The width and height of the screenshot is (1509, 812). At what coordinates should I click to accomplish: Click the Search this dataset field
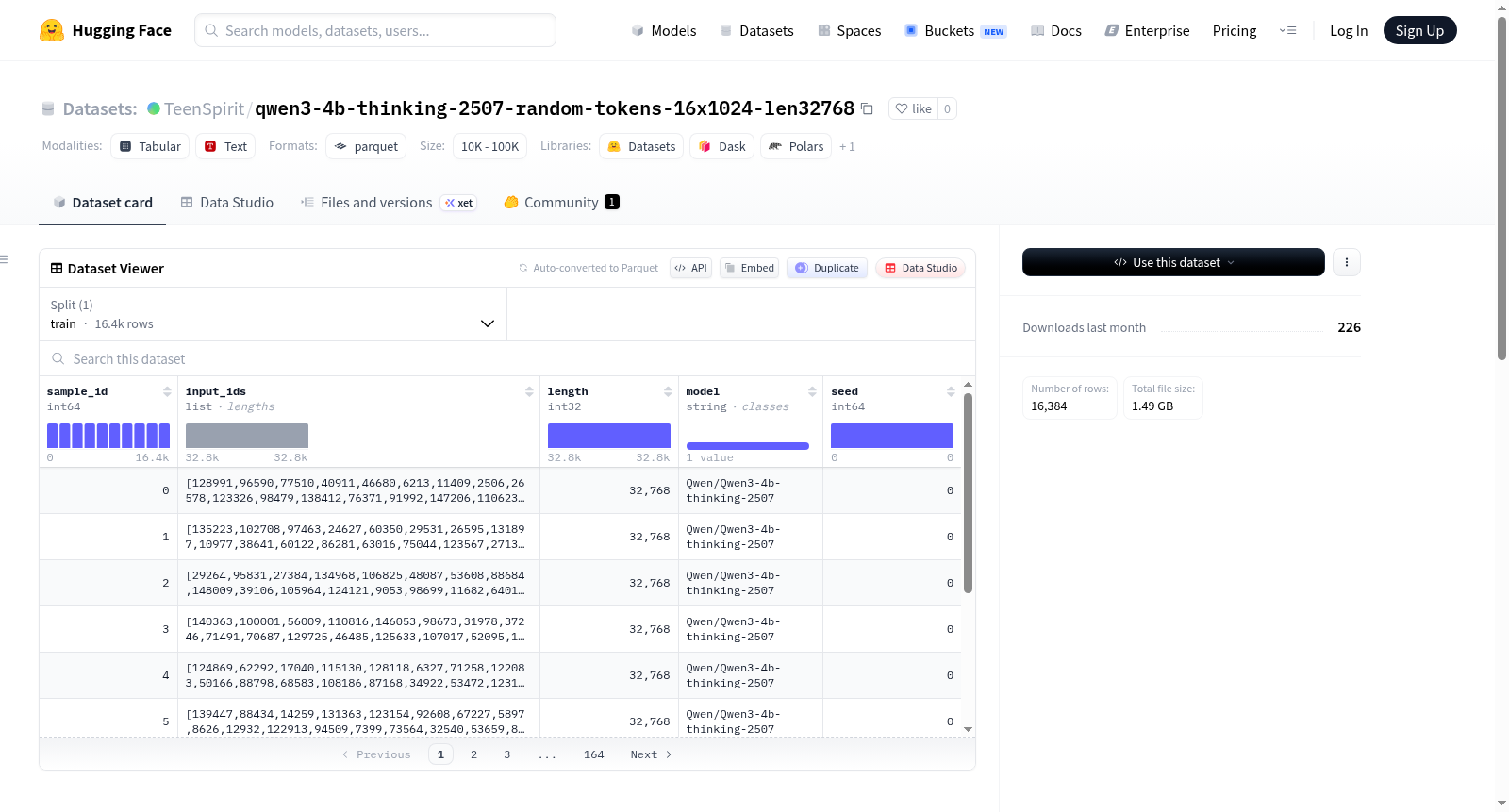[507, 358]
